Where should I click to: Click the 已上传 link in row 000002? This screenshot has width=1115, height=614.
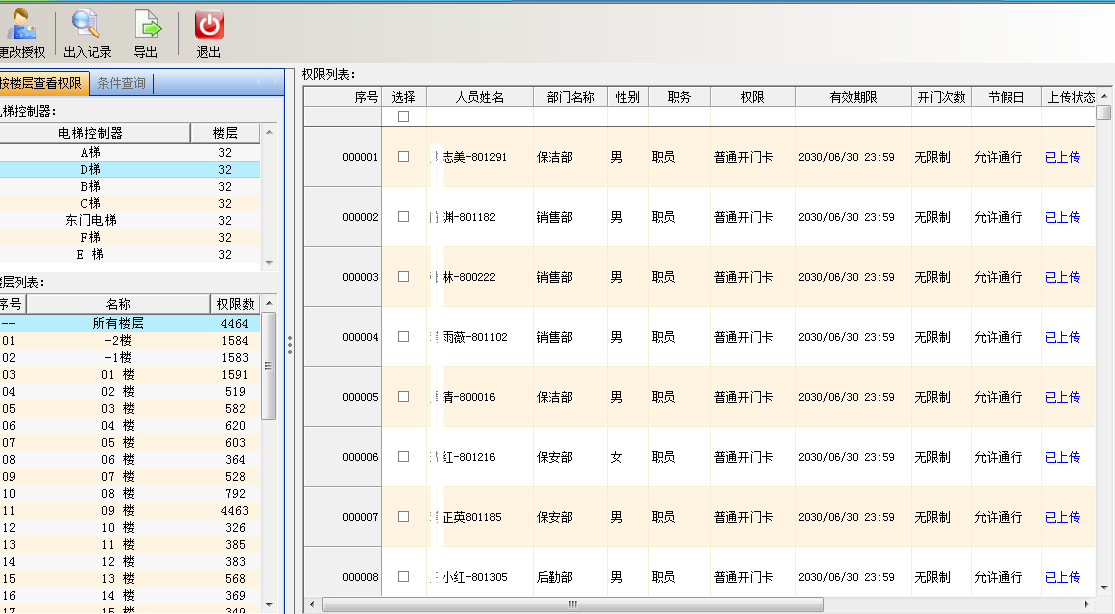(x=1062, y=217)
